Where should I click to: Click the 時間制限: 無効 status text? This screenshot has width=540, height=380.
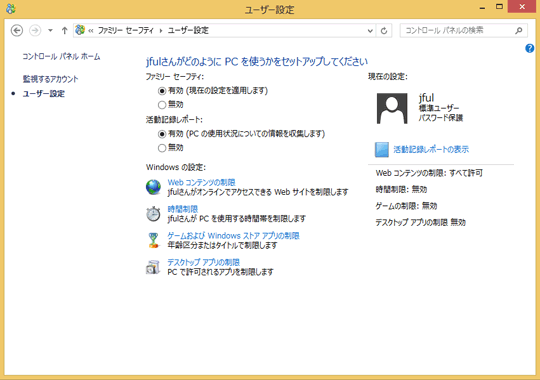pos(401,189)
